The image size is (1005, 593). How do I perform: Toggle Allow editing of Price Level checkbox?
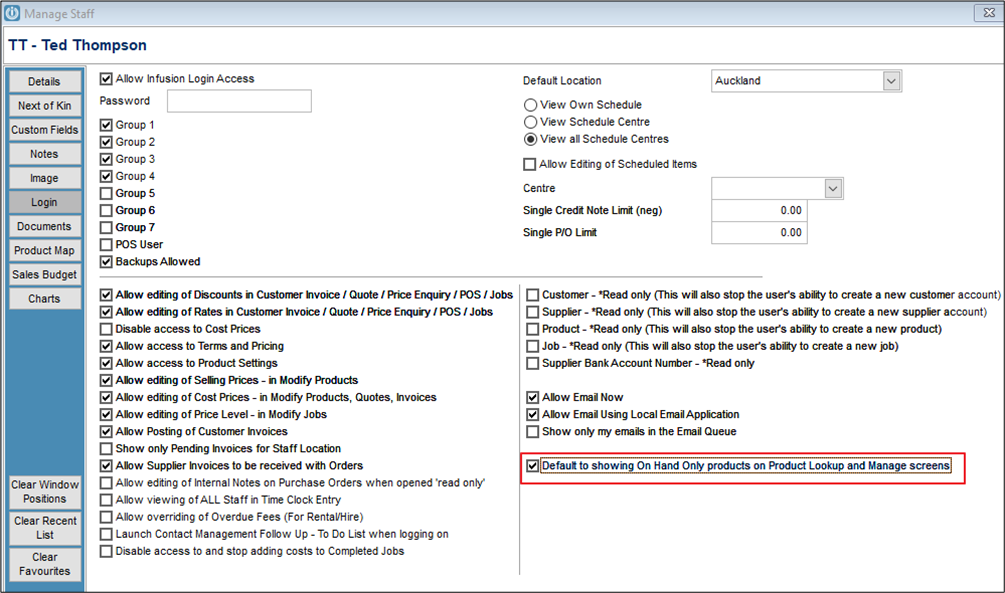(x=106, y=415)
